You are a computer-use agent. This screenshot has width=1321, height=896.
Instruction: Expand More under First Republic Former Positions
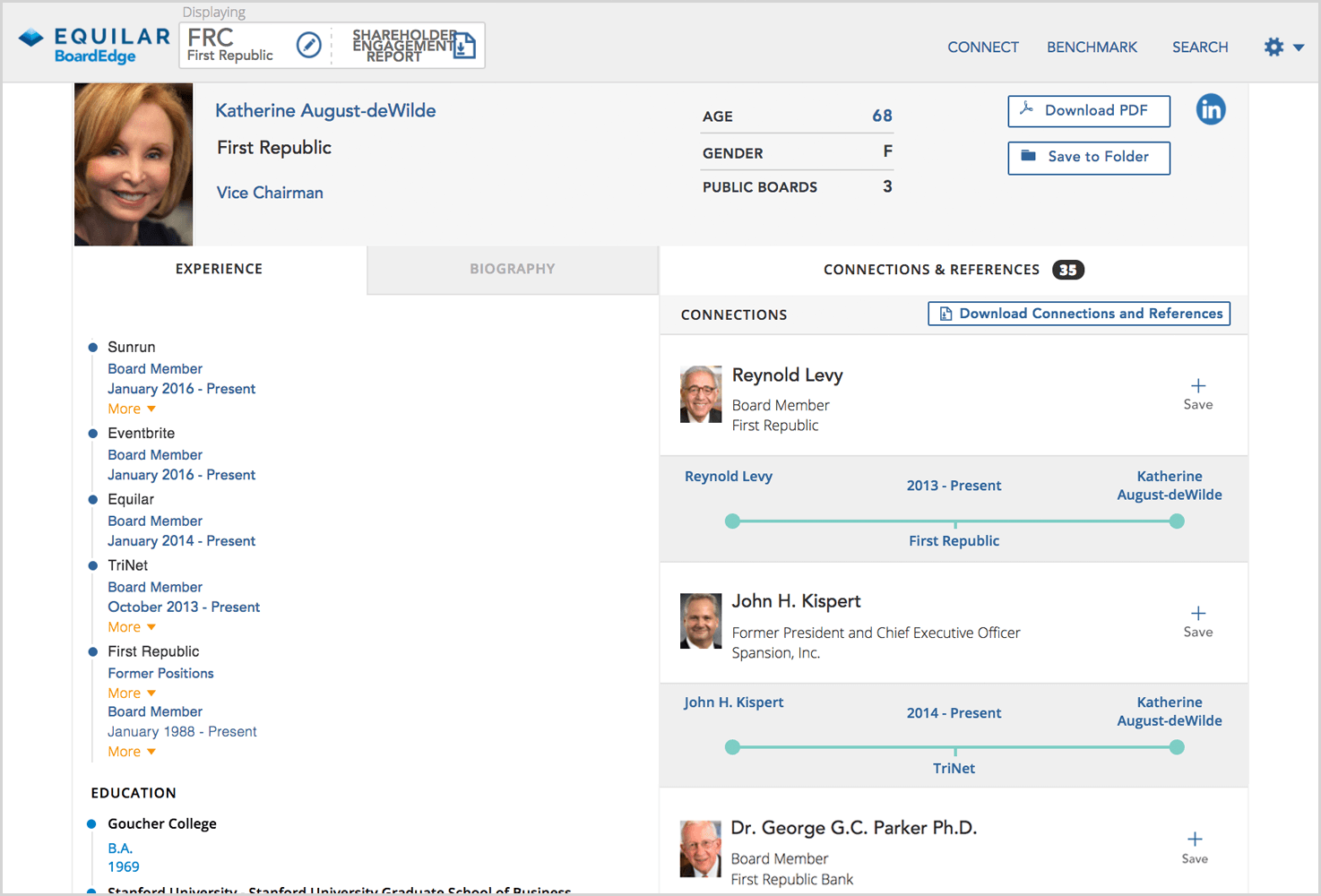[132, 694]
